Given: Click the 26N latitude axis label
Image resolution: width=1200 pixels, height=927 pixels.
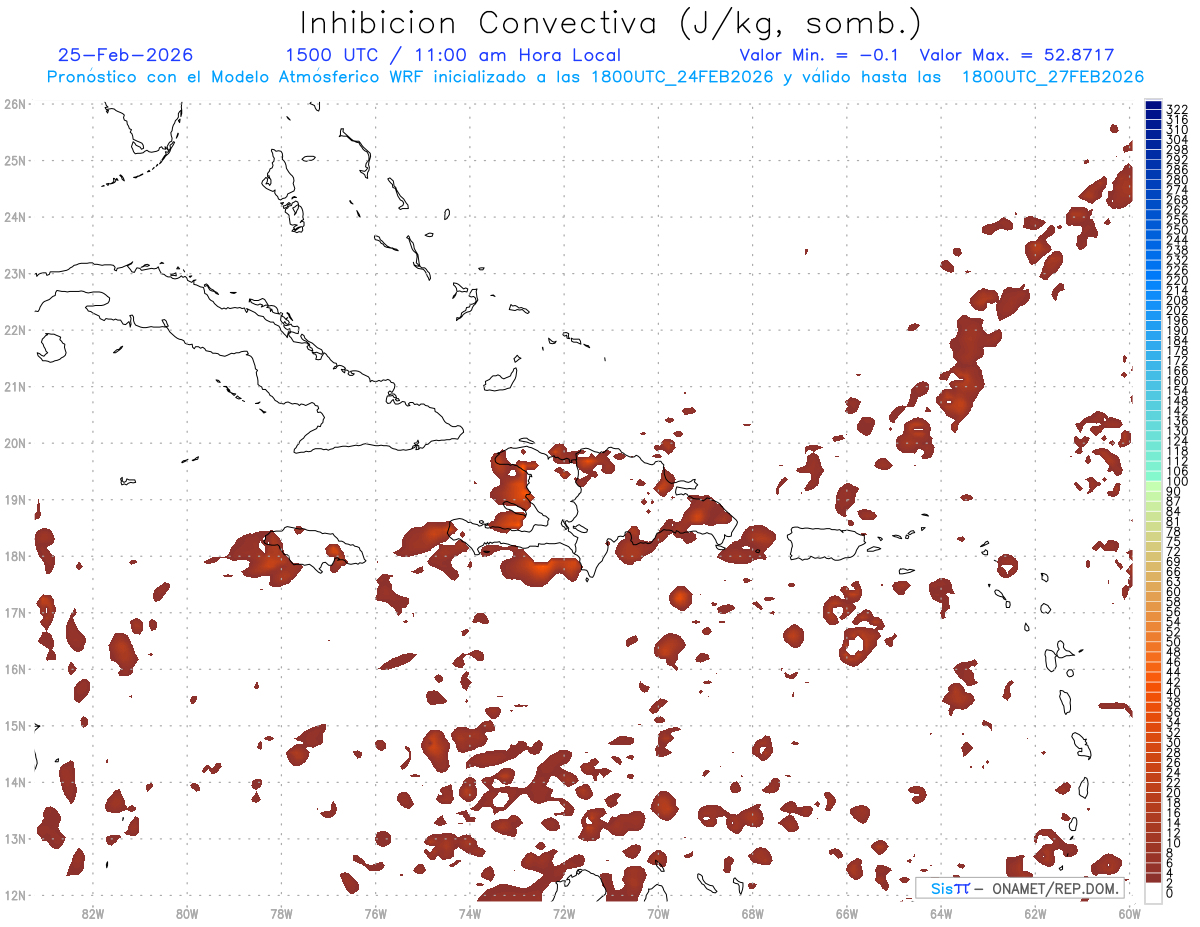Looking at the screenshot, I should click(14, 103).
